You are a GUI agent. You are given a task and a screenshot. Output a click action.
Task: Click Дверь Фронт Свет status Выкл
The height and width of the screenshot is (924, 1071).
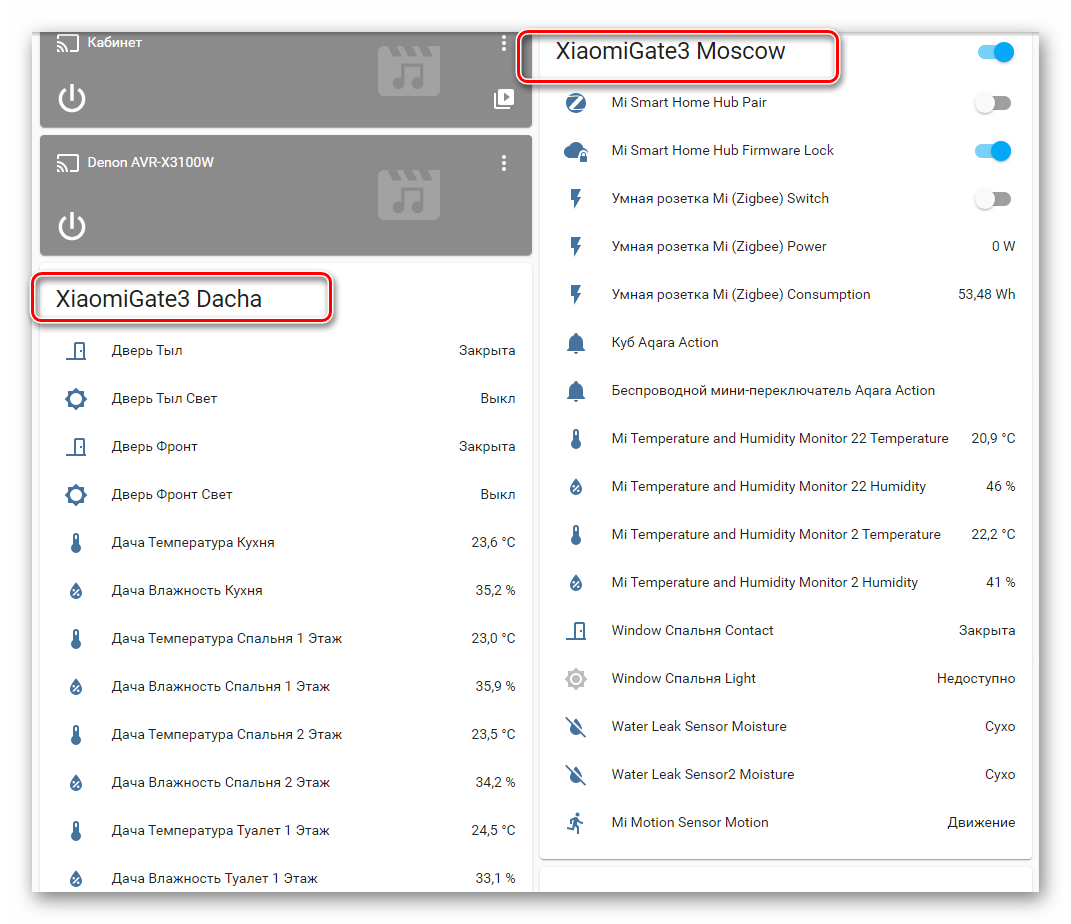(x=497, y=495)
